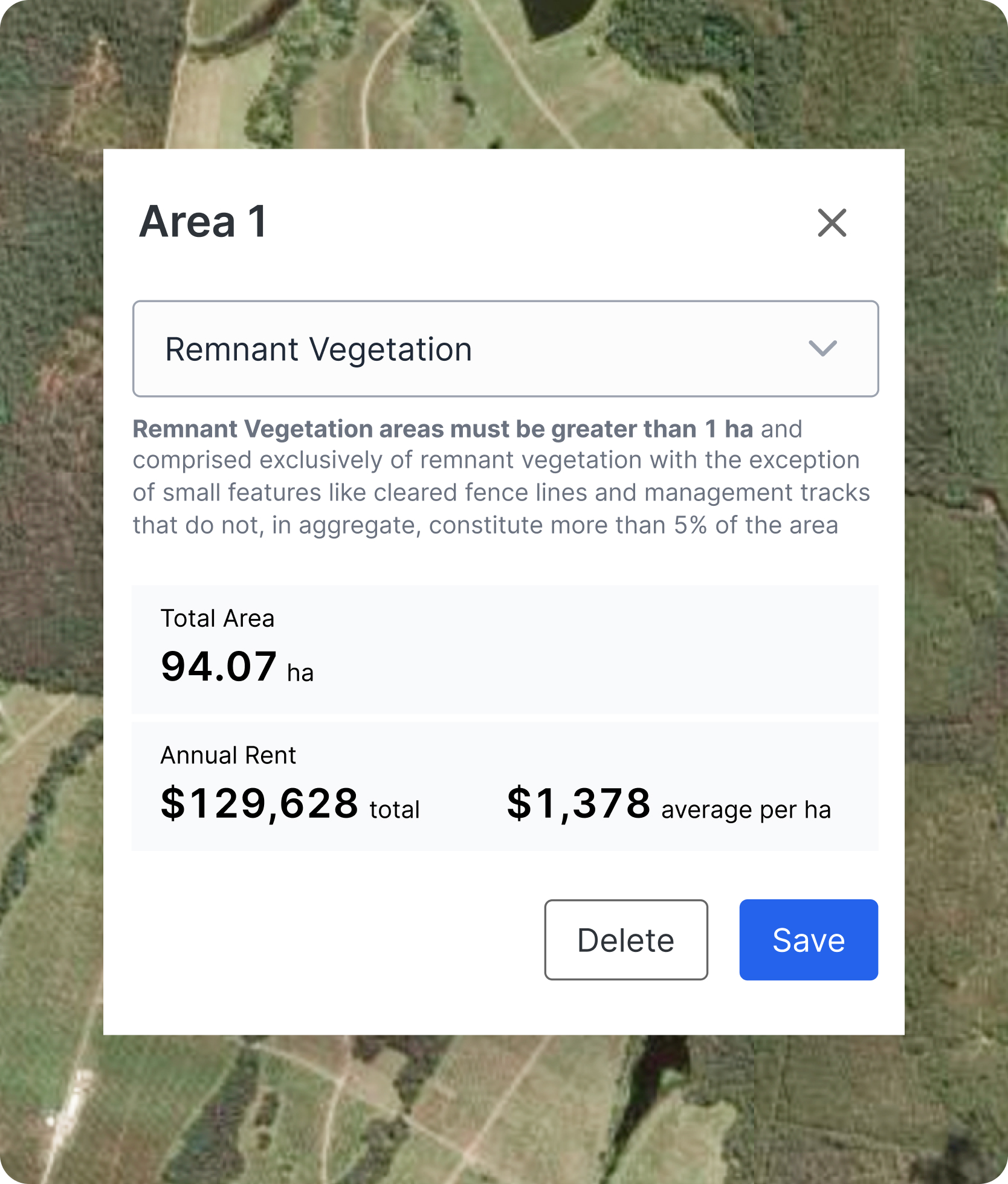Select the $129,628 total rent amount
Screen dimensions: 1008x1184
click(x=260, y=804)
